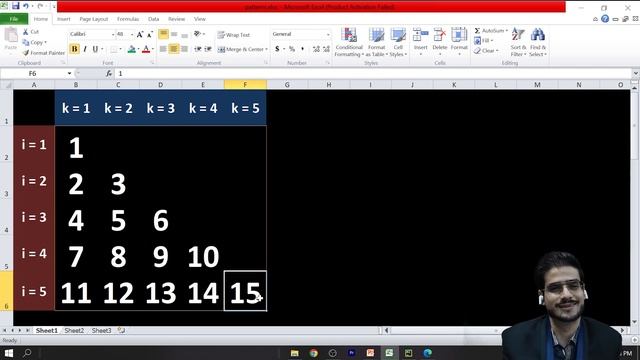Click in the formula bar input

(373, 73)
